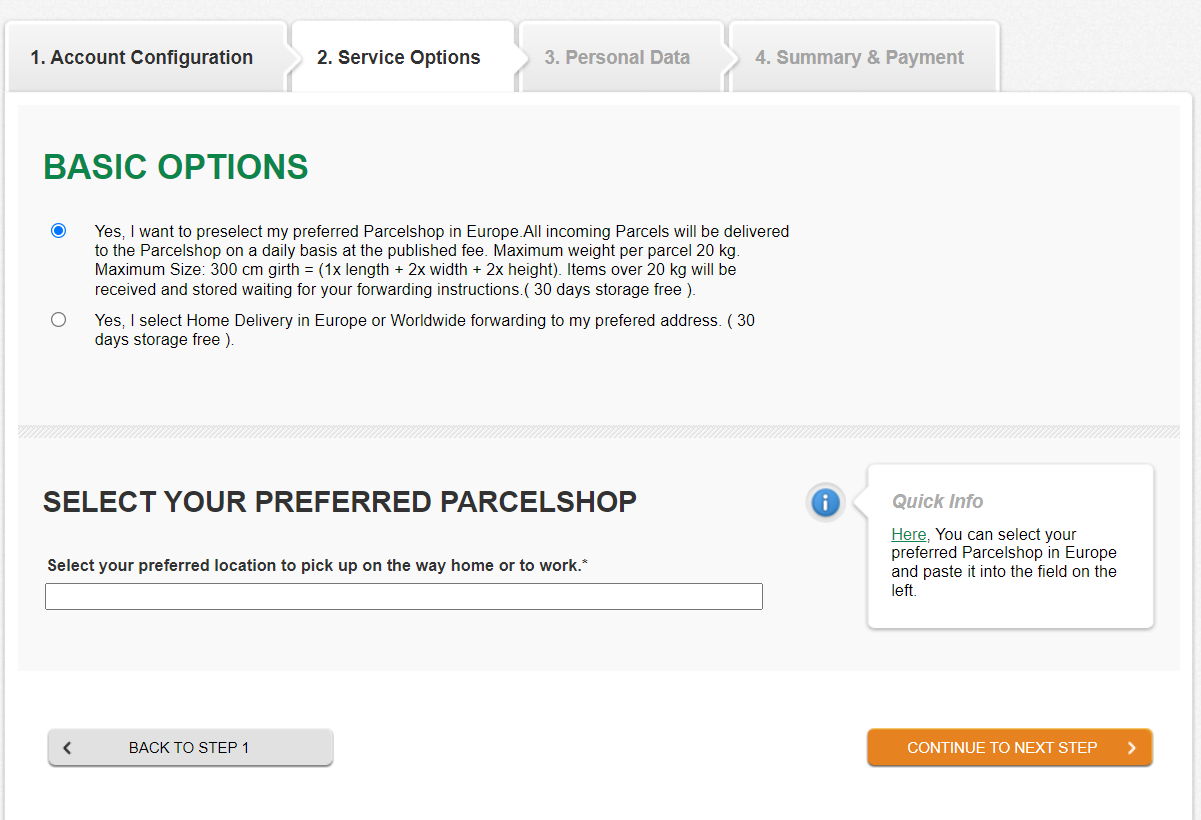
Task: Click the Home Delivery option description text
Action: click(425, 330)
